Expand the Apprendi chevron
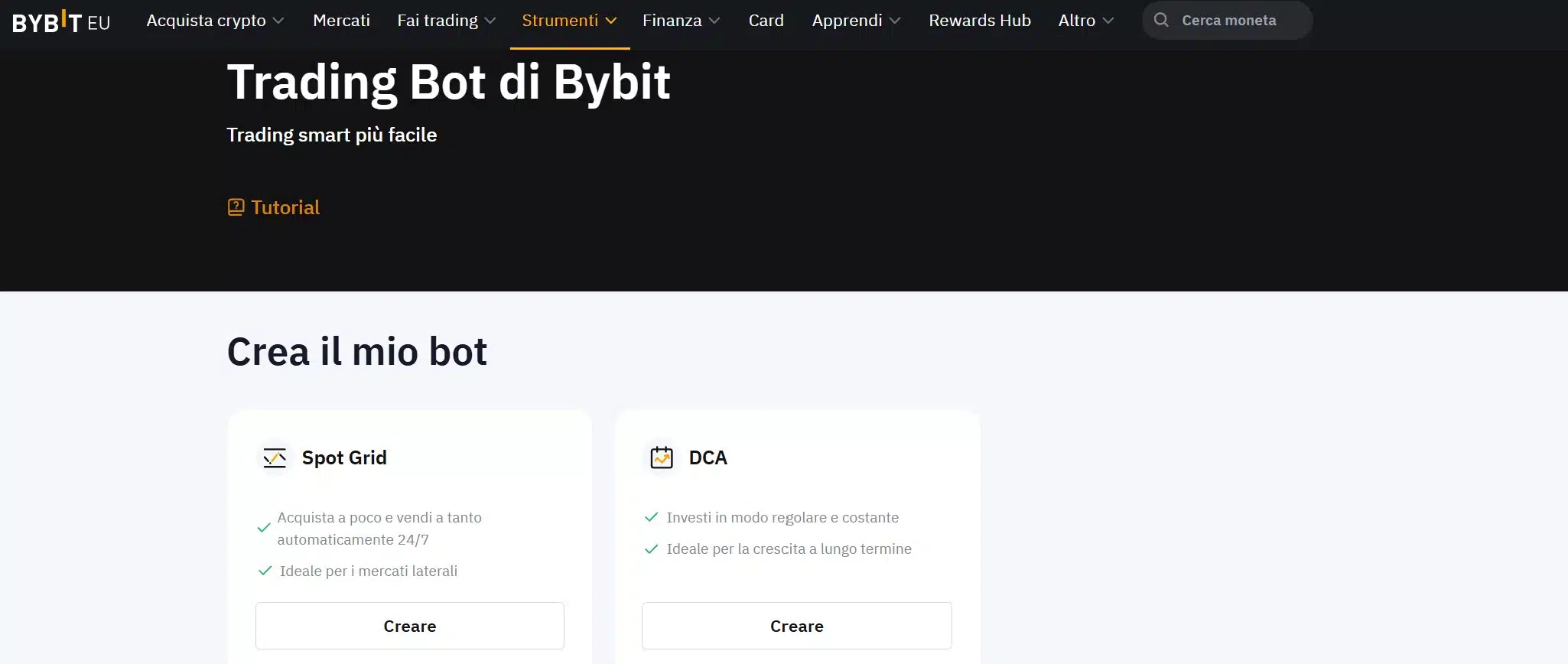 coord(895,21)
